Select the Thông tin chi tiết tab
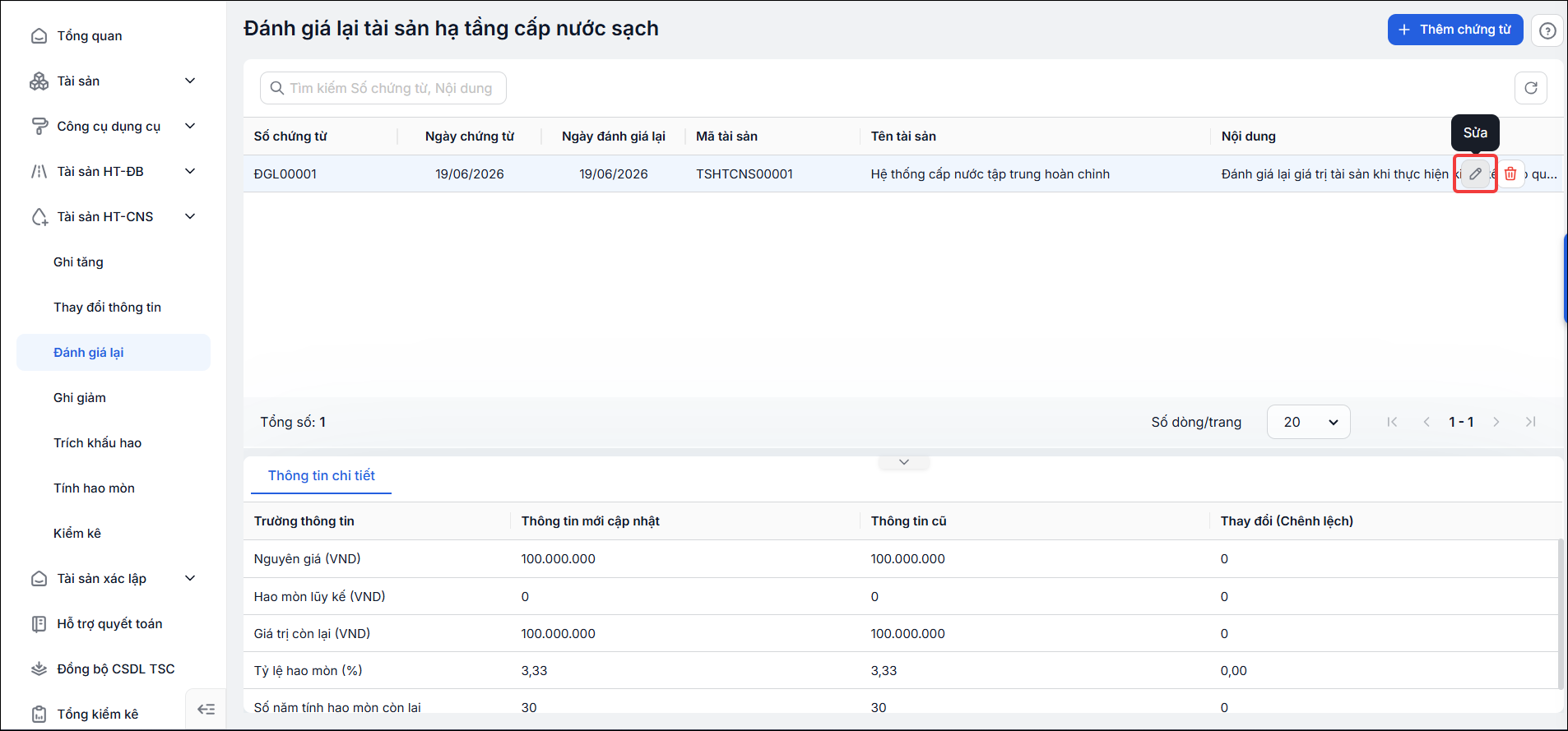Viewport: 1568px width, 731px height. click(x=321, y=476)
